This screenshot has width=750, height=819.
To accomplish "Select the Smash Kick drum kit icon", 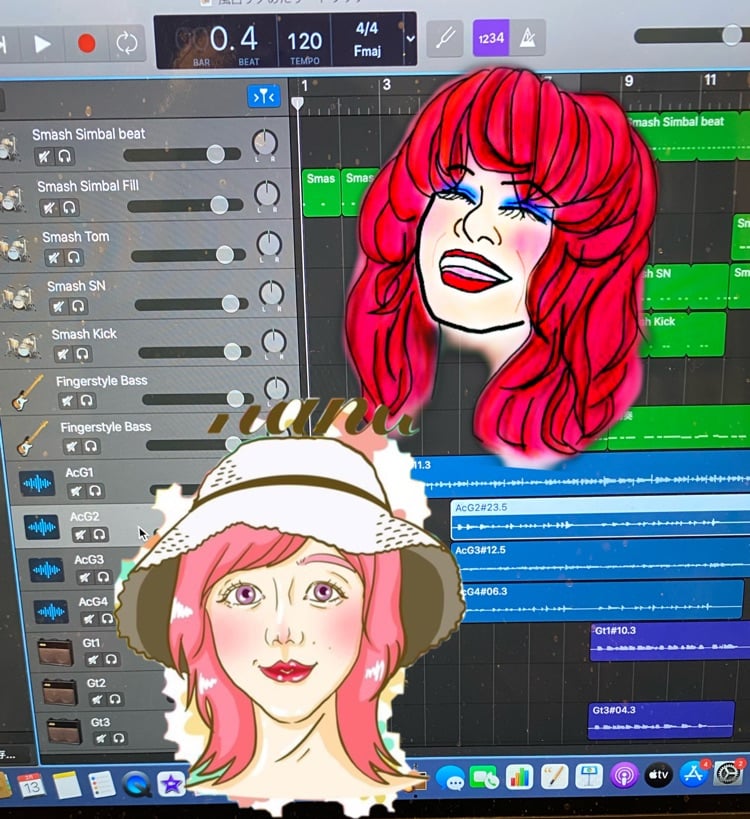I will [x=23, y=345].
